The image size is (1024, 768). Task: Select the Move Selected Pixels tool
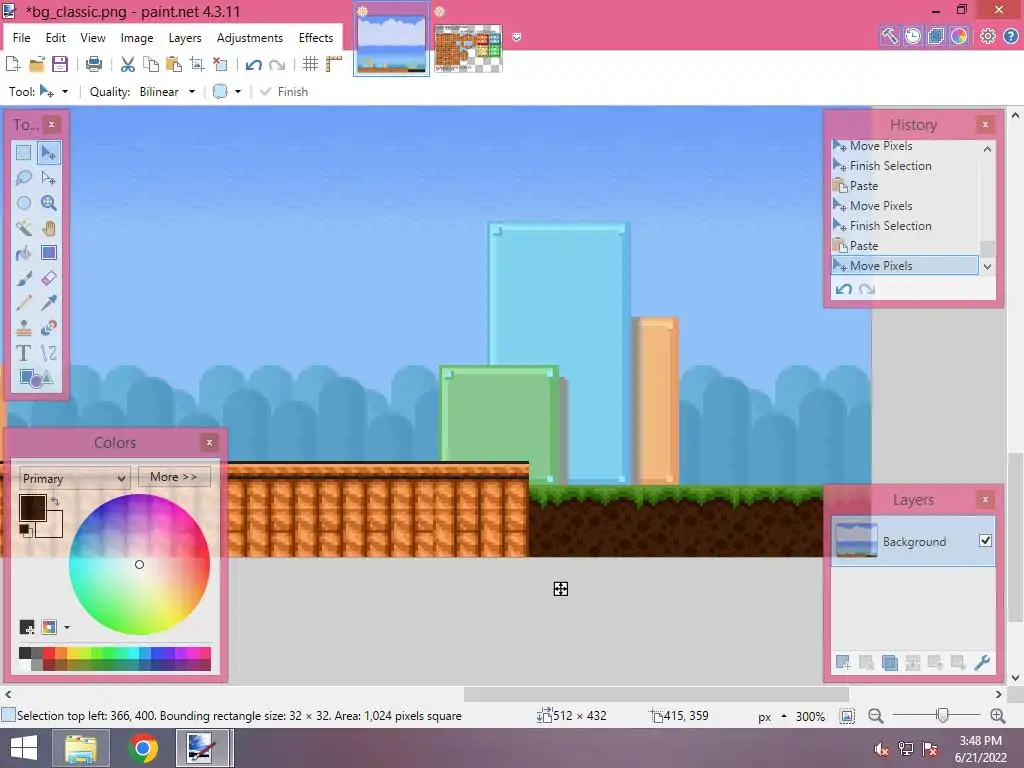(48, 153)
